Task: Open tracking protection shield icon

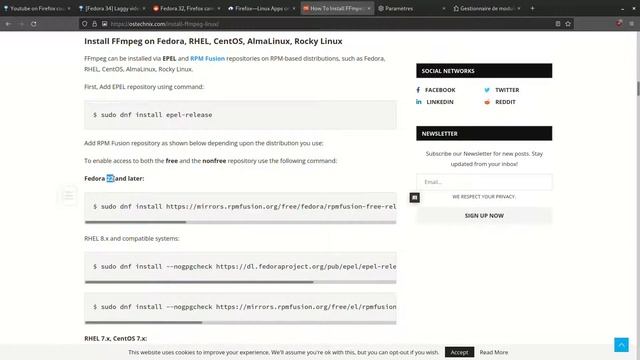Action: pos(84,24)
